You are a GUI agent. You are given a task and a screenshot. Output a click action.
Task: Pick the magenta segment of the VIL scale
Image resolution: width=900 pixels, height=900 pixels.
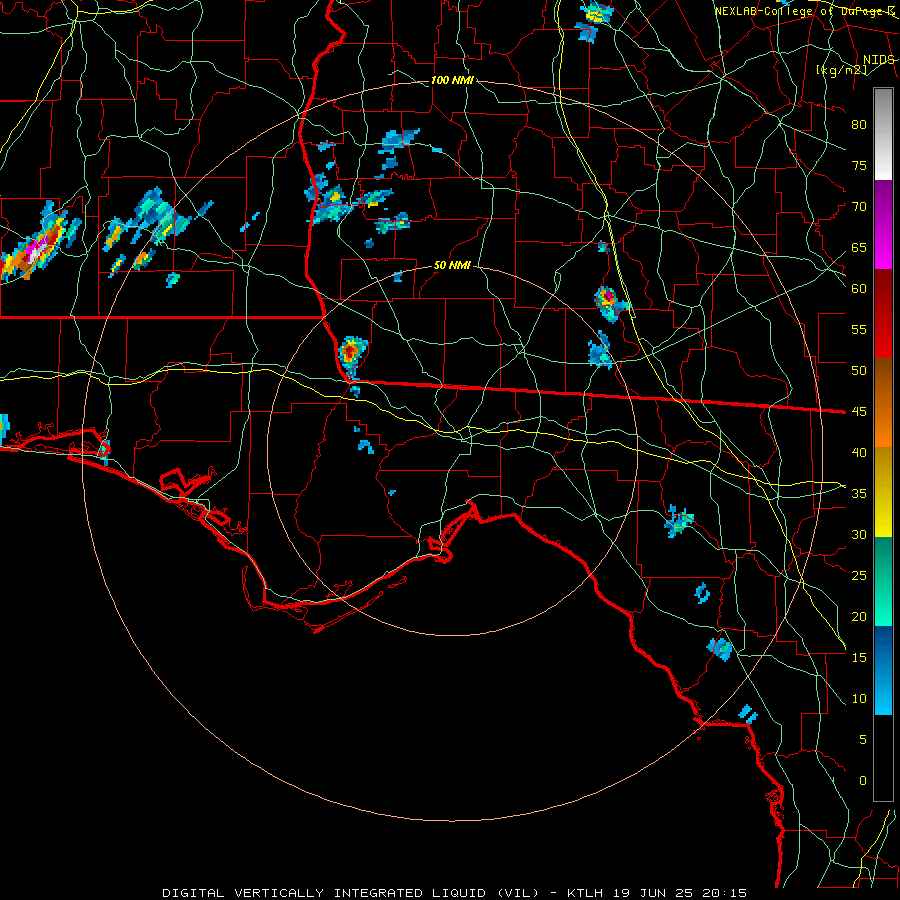(883, 224)
